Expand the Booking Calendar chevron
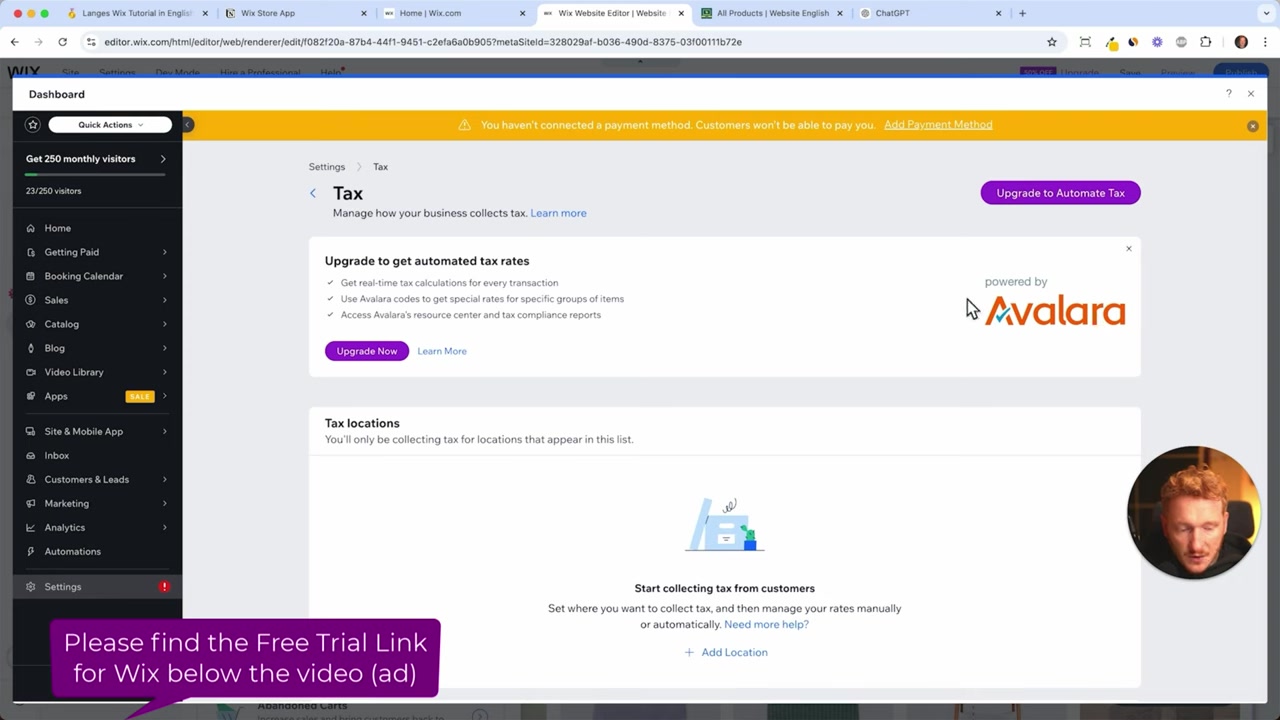 tap(164, 276)
